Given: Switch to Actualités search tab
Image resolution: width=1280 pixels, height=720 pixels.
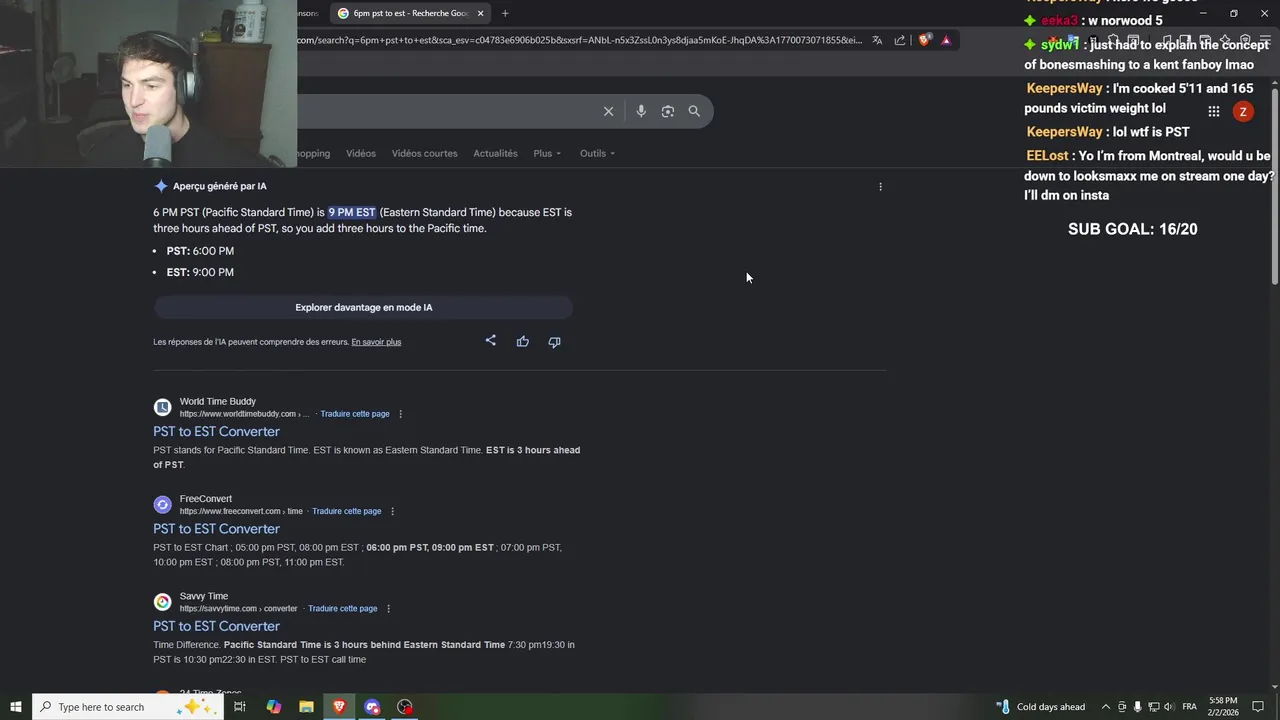Looking at the screenshot, I should (495, 153).
